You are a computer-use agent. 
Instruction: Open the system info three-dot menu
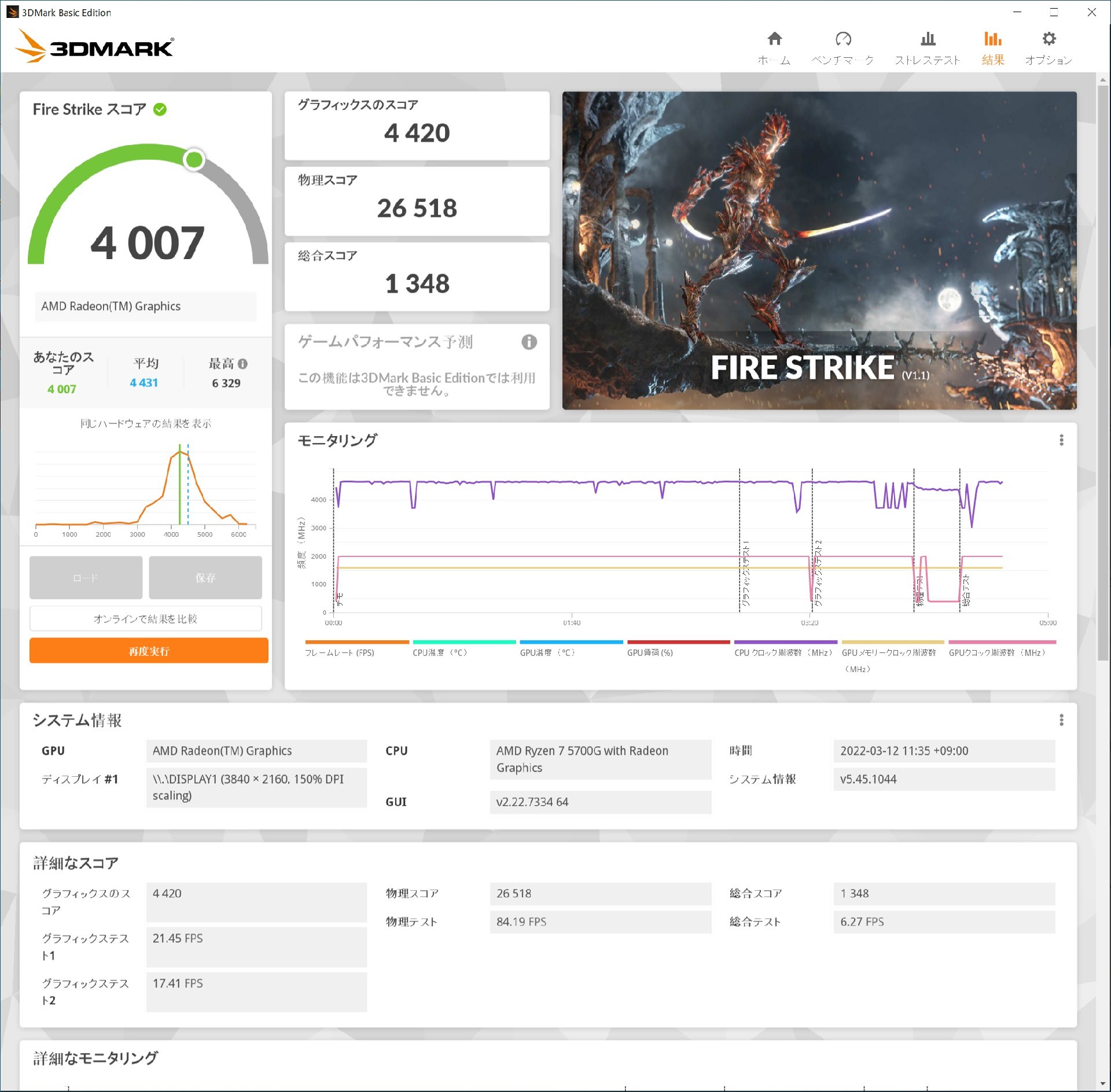[1061, 720]
